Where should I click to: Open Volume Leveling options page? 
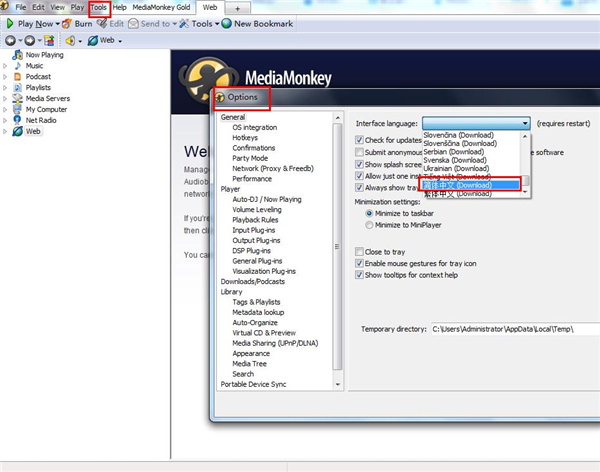tap(257, 209)
